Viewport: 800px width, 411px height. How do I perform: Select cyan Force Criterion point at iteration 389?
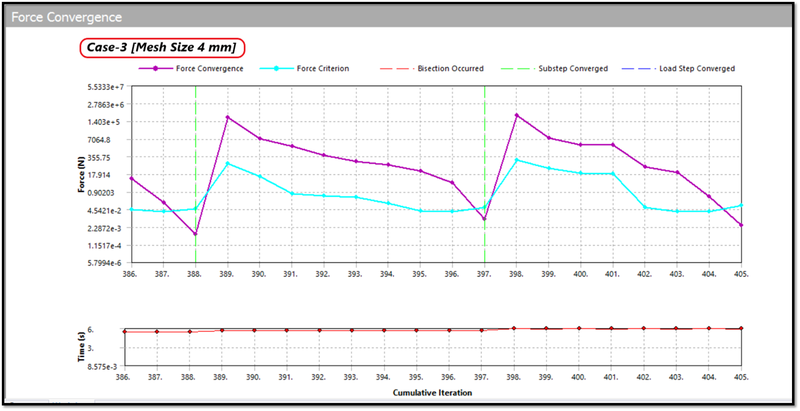[x=228, y=164]
